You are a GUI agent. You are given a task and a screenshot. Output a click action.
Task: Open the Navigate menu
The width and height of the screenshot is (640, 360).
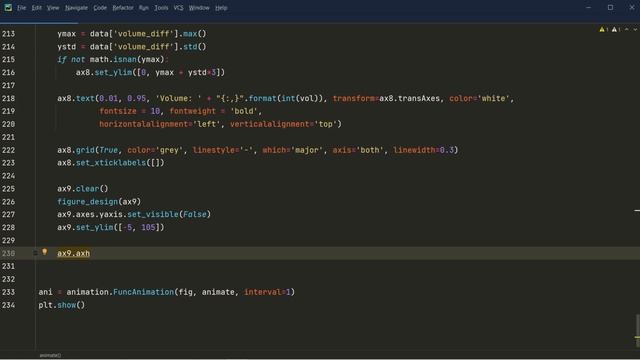(x=76, y=8)
